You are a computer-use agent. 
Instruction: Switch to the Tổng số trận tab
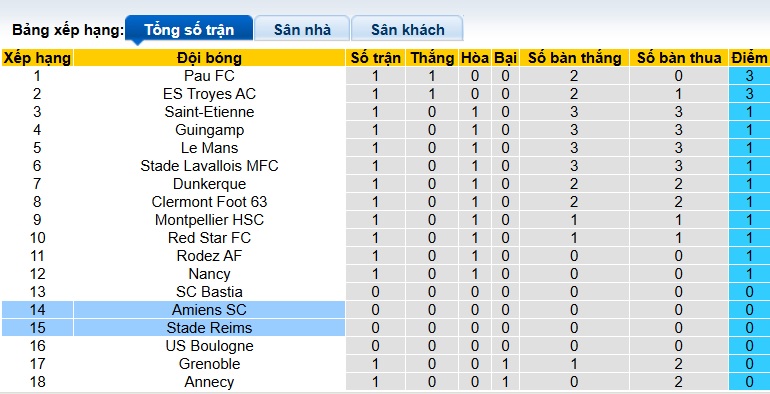click(189, 28)
